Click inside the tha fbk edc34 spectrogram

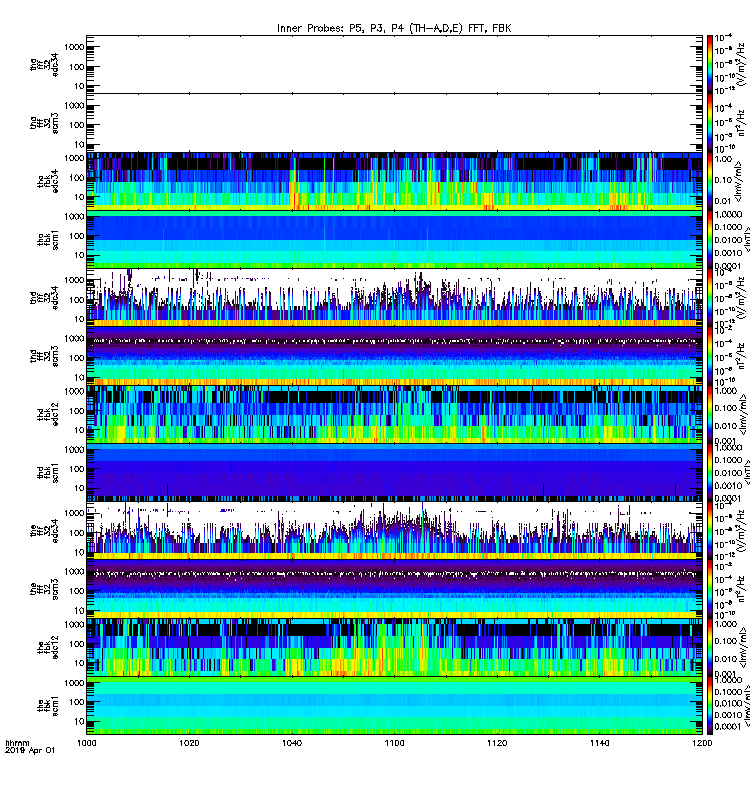394,181
